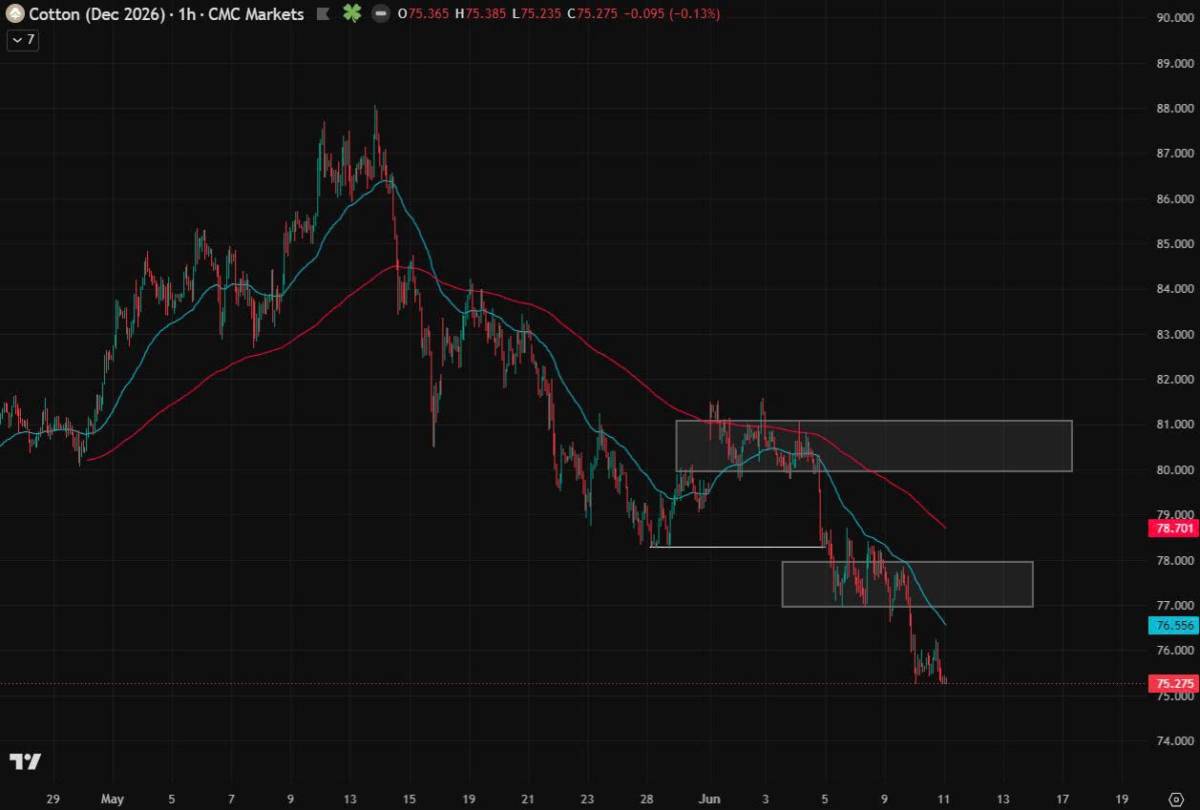Select the teal 76.556 moving average price label
This screenshot has width=1200, height=810.
click(1174, 625)
